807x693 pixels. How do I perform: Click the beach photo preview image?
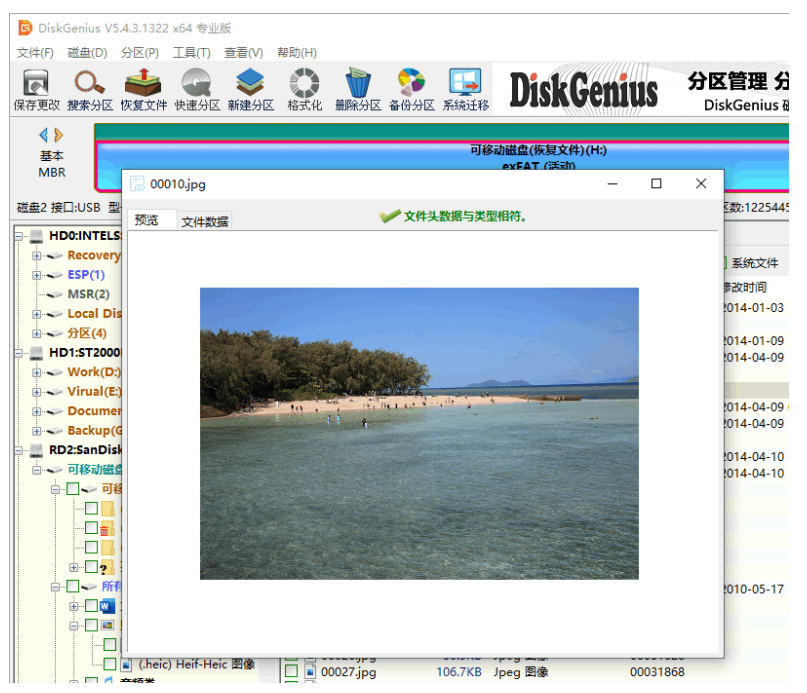point(419,433)
